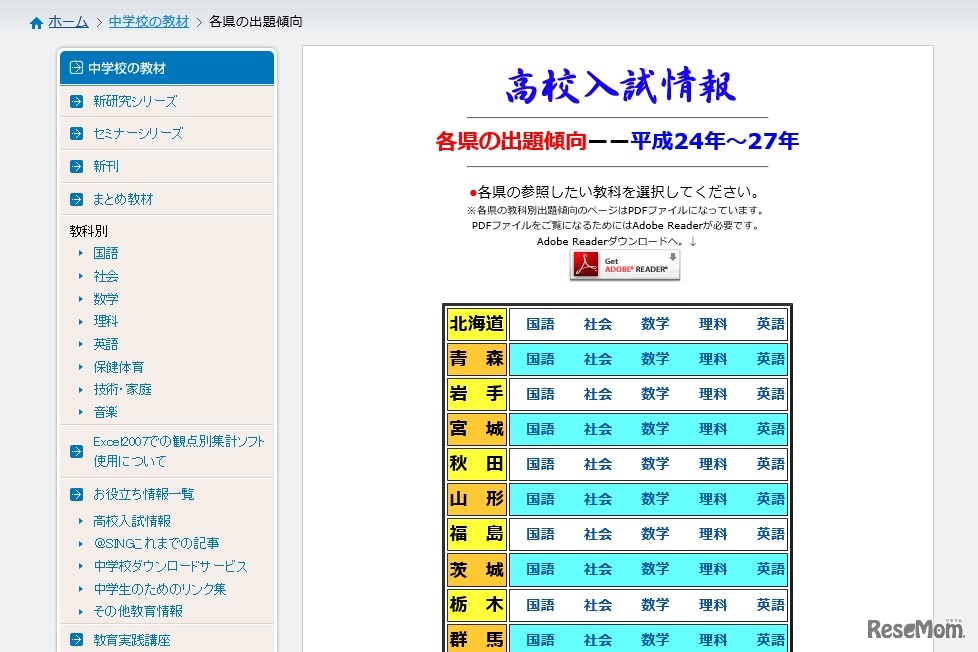Click the arrow icon beside まとめ教材
This screenshot has width=978, height=652.
77,200
